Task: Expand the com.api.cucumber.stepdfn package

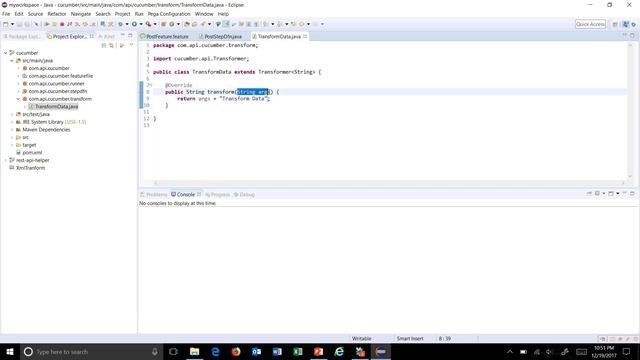Action: (x=18, y=91)
